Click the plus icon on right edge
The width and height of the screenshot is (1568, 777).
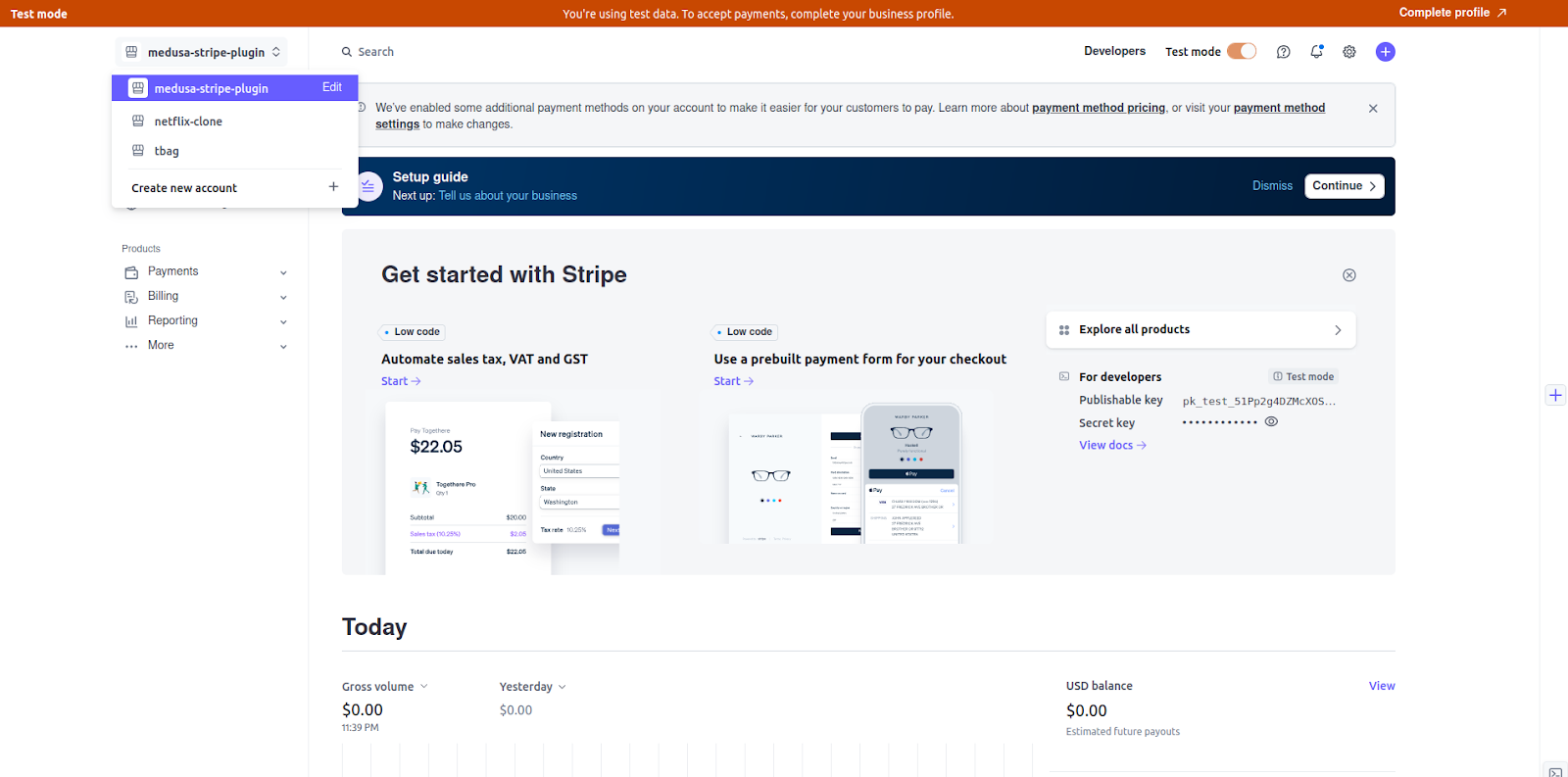coord(1555,395)
